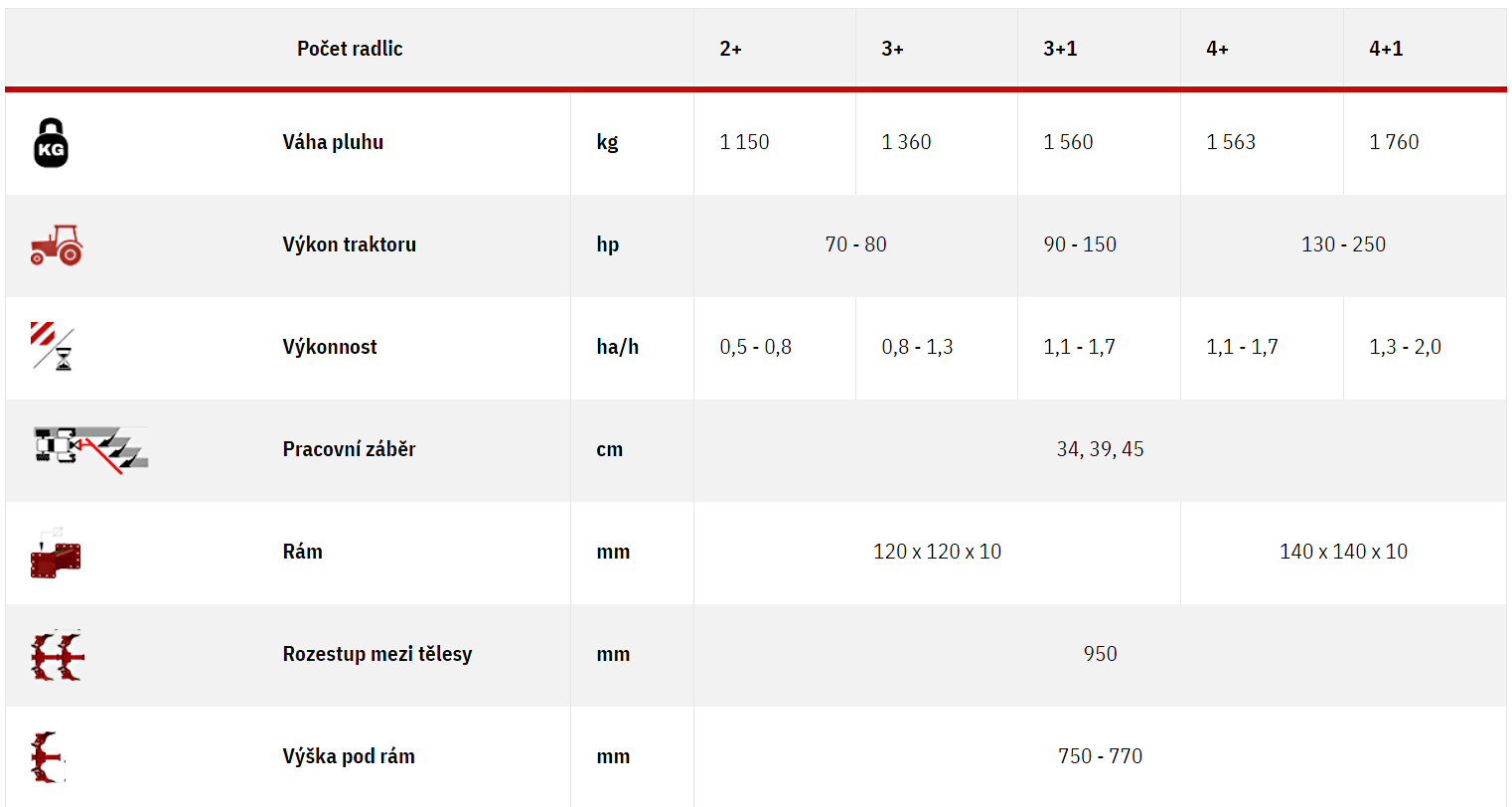Click the KG weight icon
The width and height of the screenshot is (1512, 807).
coord(51,143)
